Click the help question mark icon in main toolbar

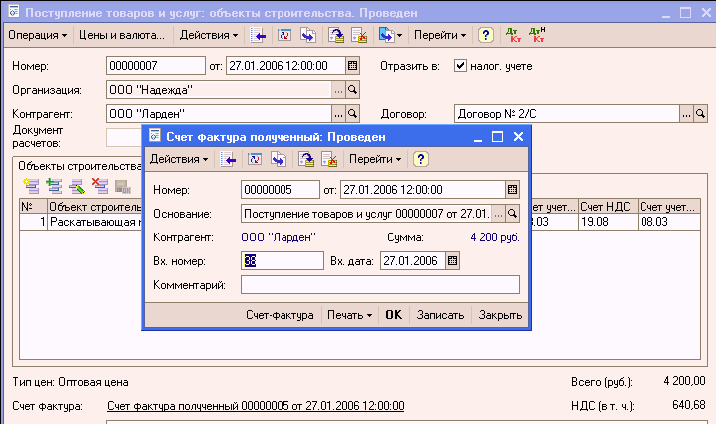[x=486, y=35]
